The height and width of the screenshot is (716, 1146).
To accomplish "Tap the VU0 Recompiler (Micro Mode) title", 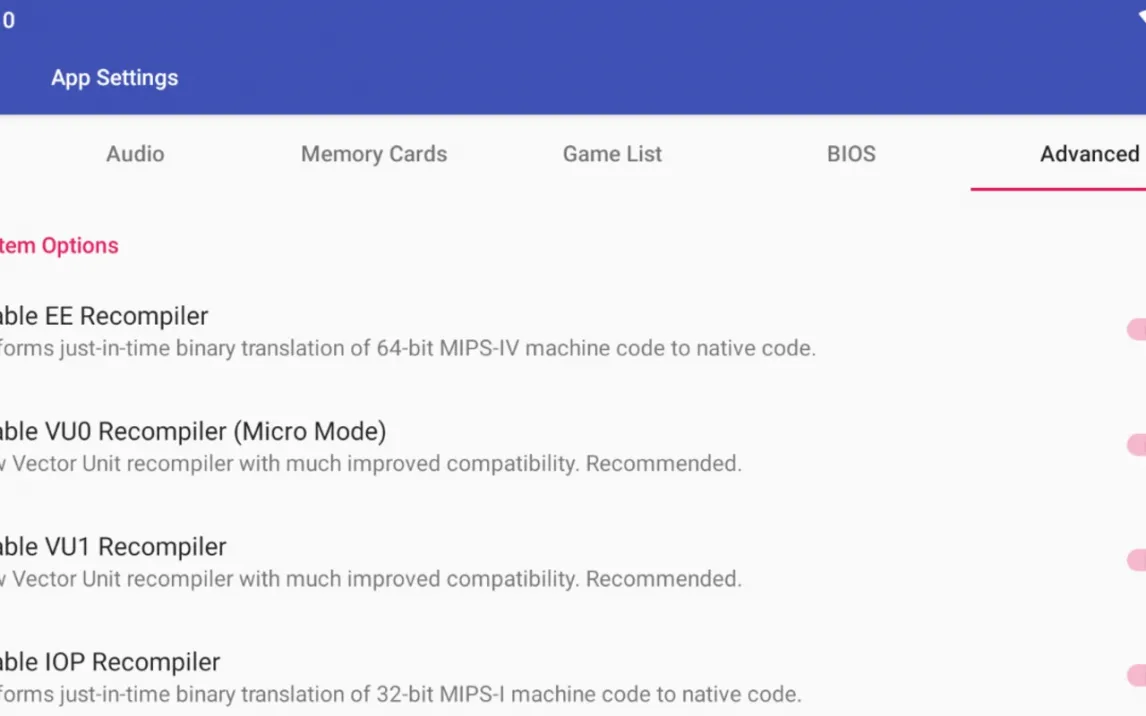I will tap(193, 431).
